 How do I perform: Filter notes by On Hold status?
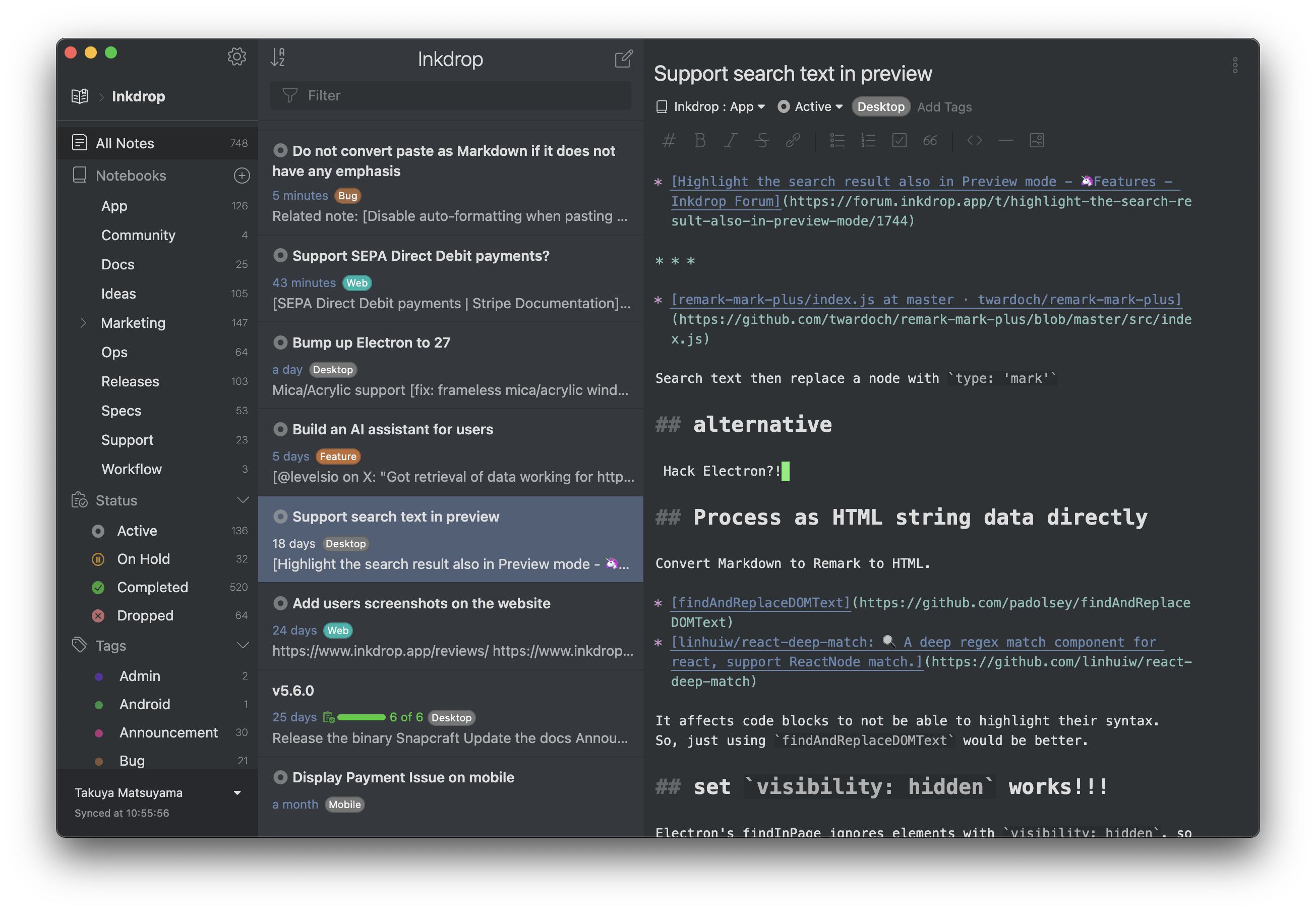(143, 559)
